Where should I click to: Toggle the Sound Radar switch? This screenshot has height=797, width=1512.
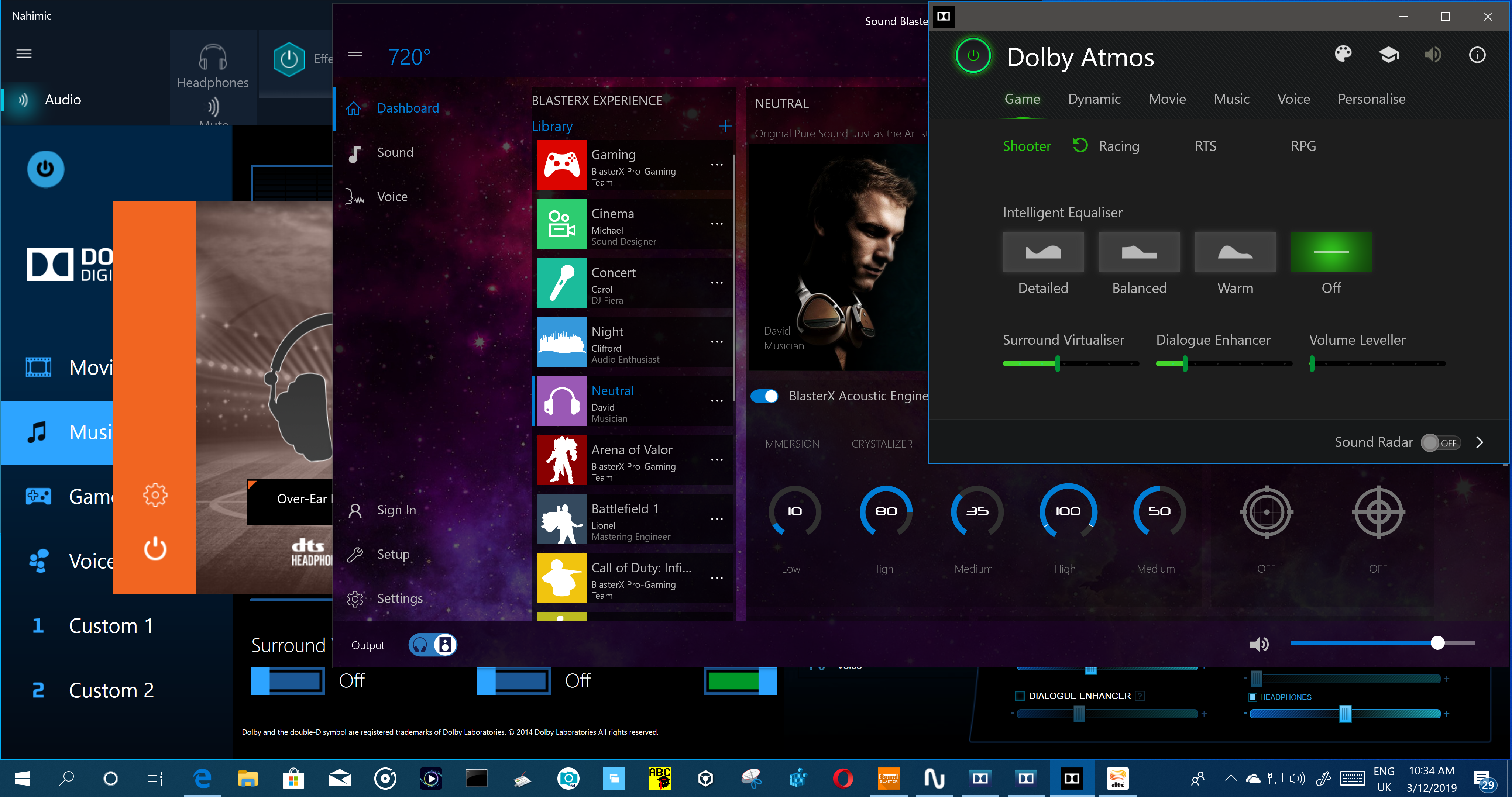click(x=1440, y=442)
